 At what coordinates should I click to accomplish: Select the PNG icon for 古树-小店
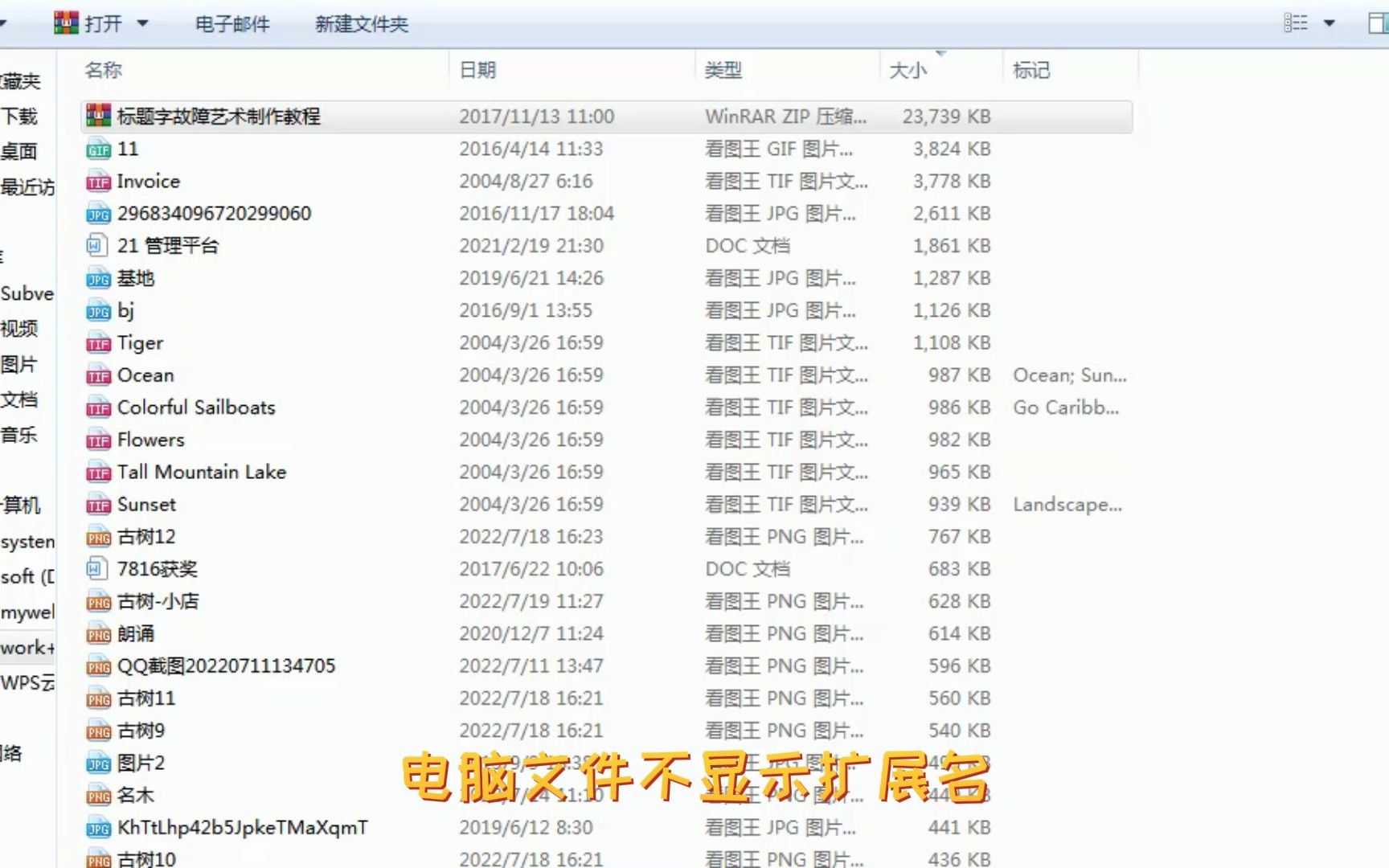[x=98, y=601]
